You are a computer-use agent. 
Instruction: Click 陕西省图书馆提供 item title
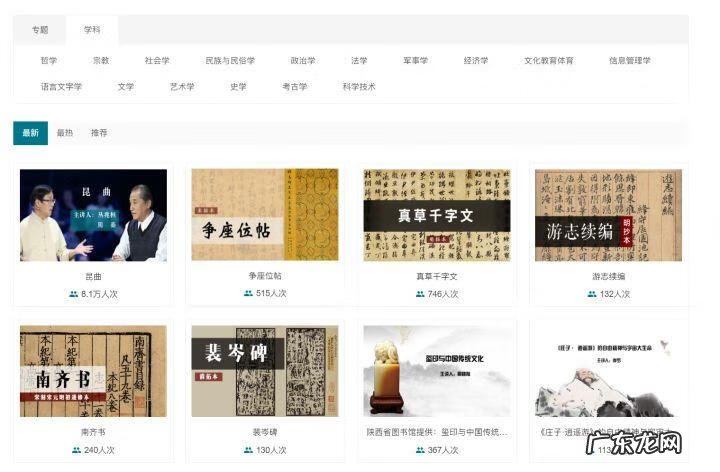point(437,432)
